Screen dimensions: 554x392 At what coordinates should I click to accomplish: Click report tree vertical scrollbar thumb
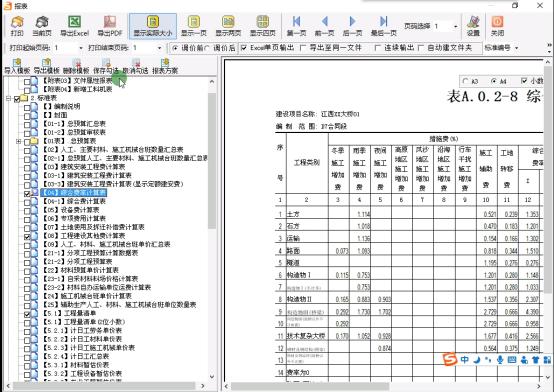(212, 161)
